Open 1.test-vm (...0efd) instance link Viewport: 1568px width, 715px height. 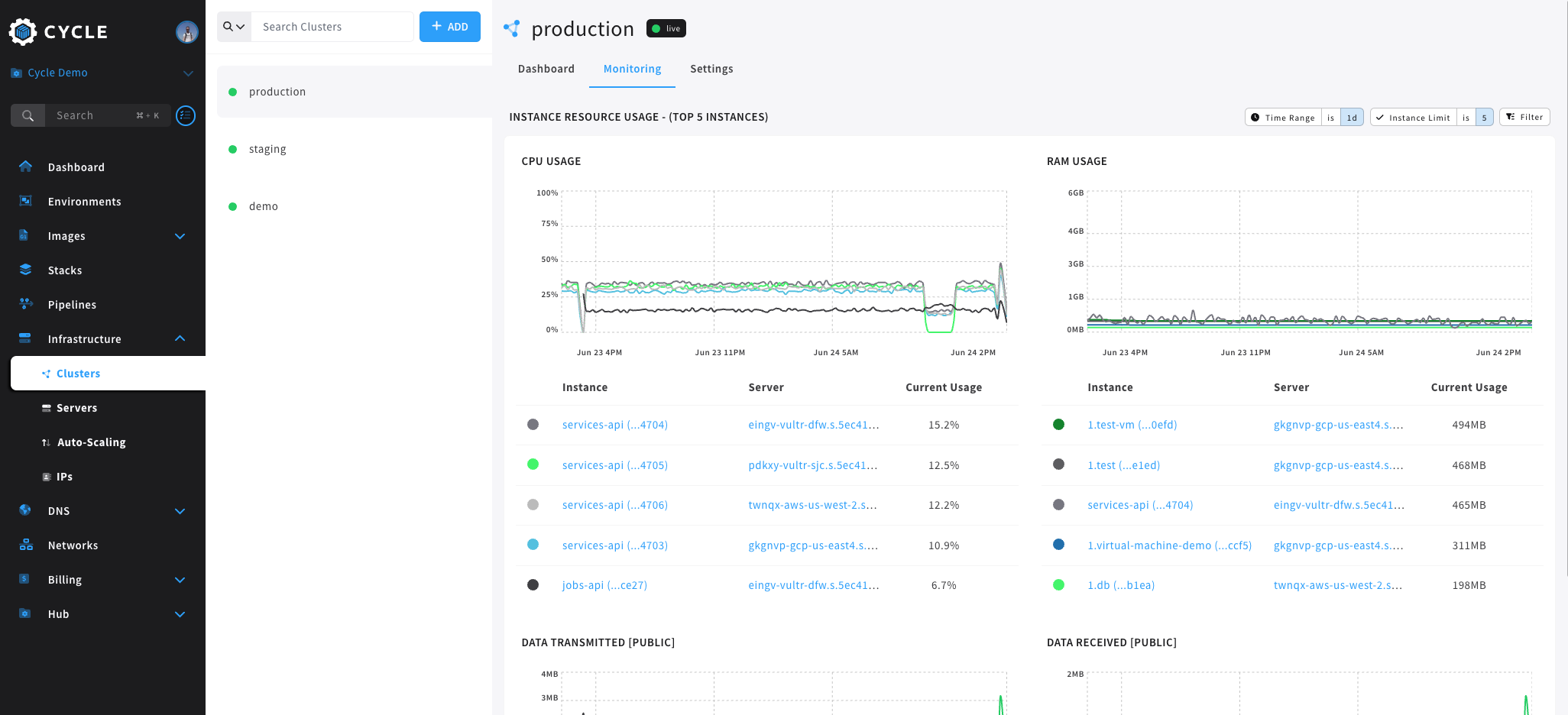click(1132, 425)
